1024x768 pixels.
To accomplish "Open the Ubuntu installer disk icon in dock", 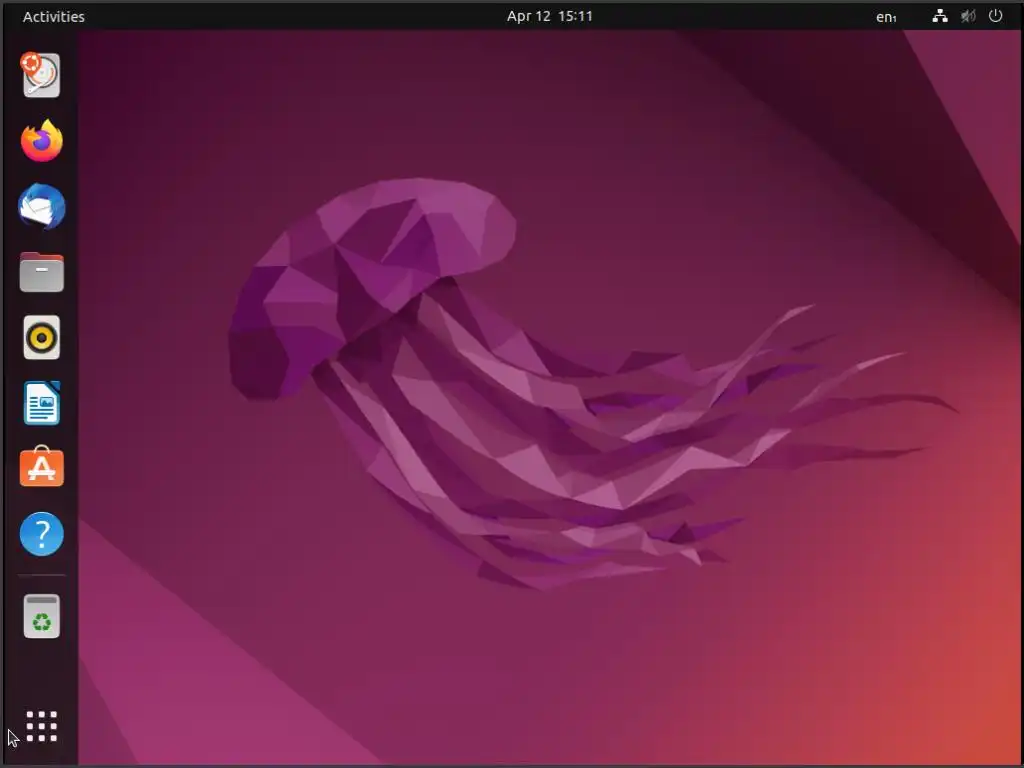I will (x=41, y=75).
